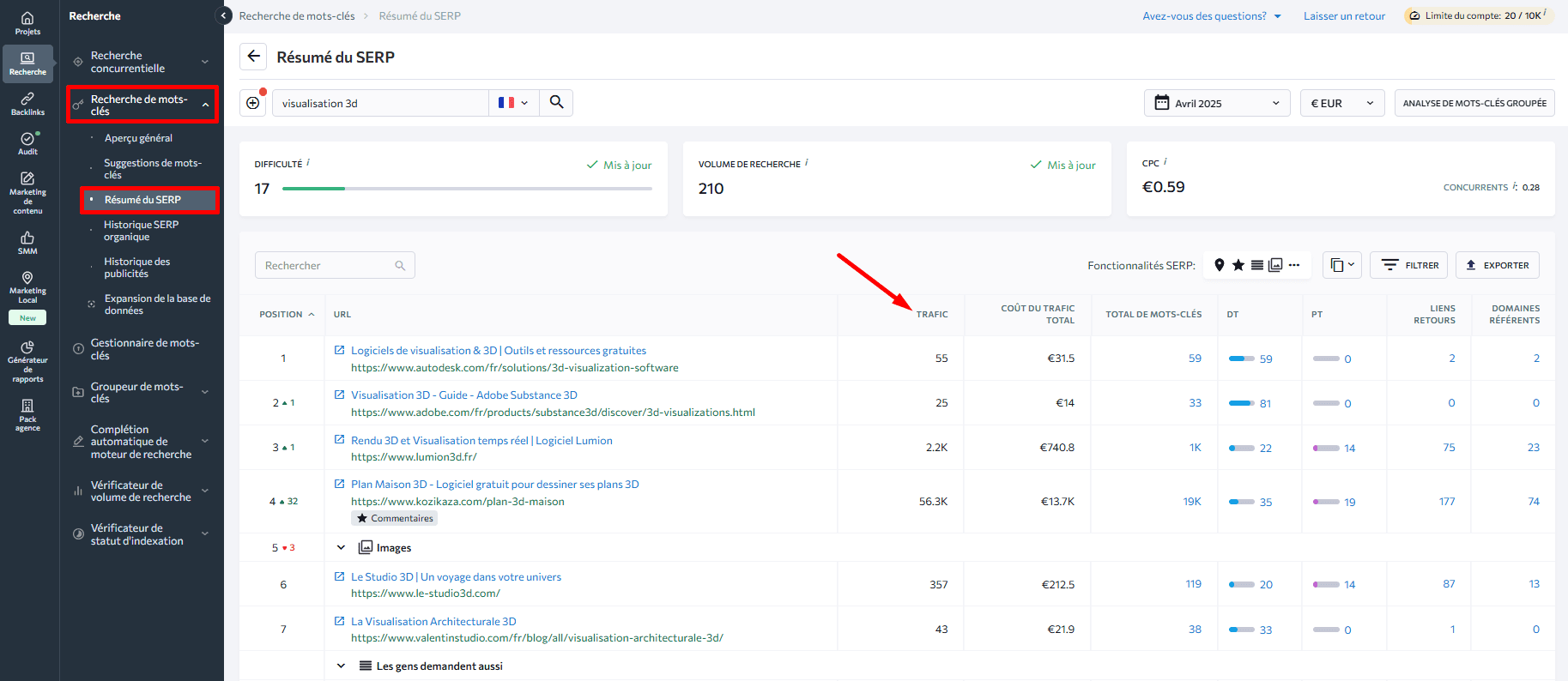Viewport: 1568px width, 681px height.
Task: Open the country flag dropdown
Action: [513, 103]
